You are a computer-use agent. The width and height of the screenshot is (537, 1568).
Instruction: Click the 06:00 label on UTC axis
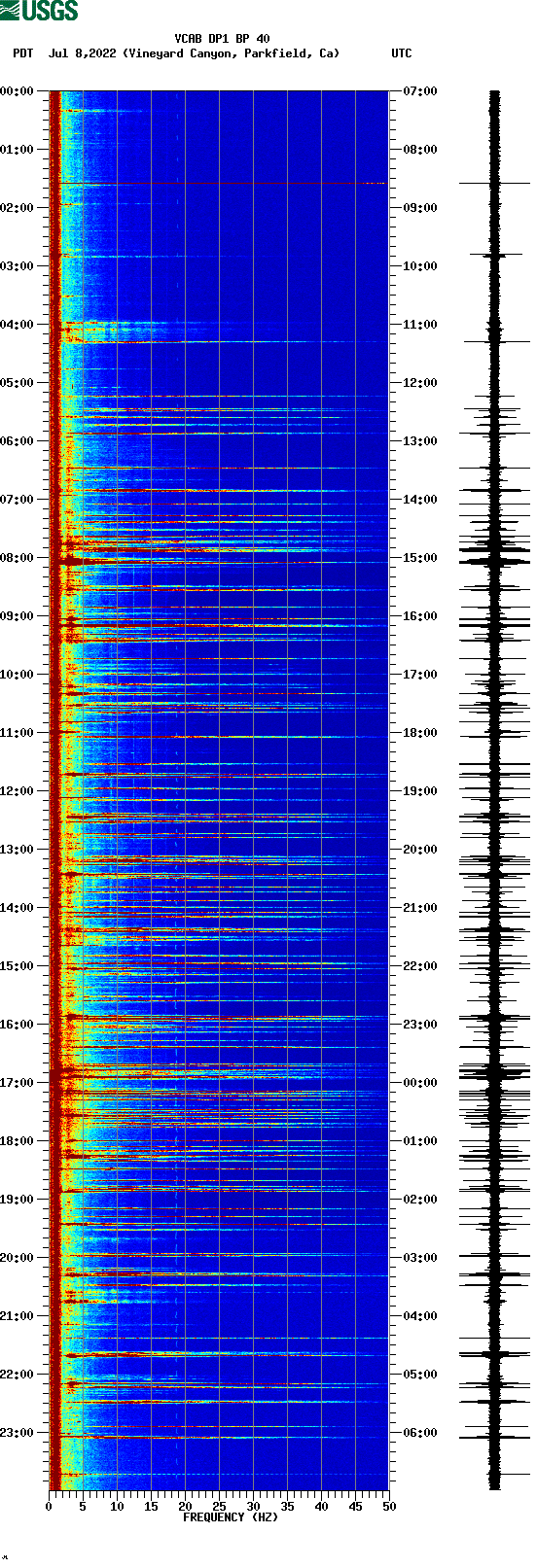(420, 1433)
